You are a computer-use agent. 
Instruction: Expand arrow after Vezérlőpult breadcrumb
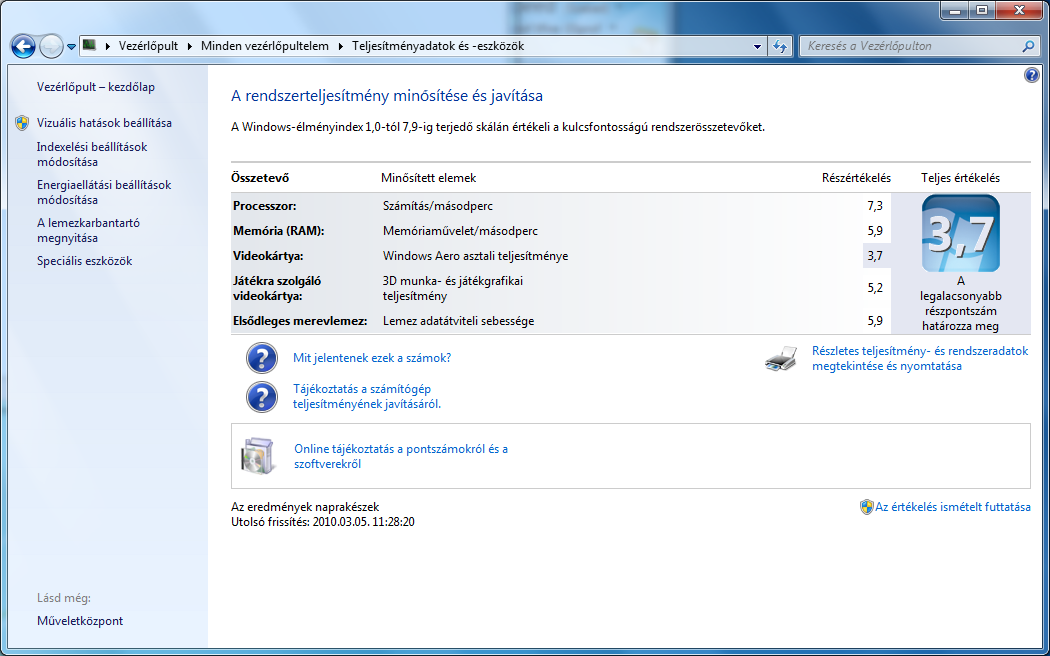pos(190,46)
